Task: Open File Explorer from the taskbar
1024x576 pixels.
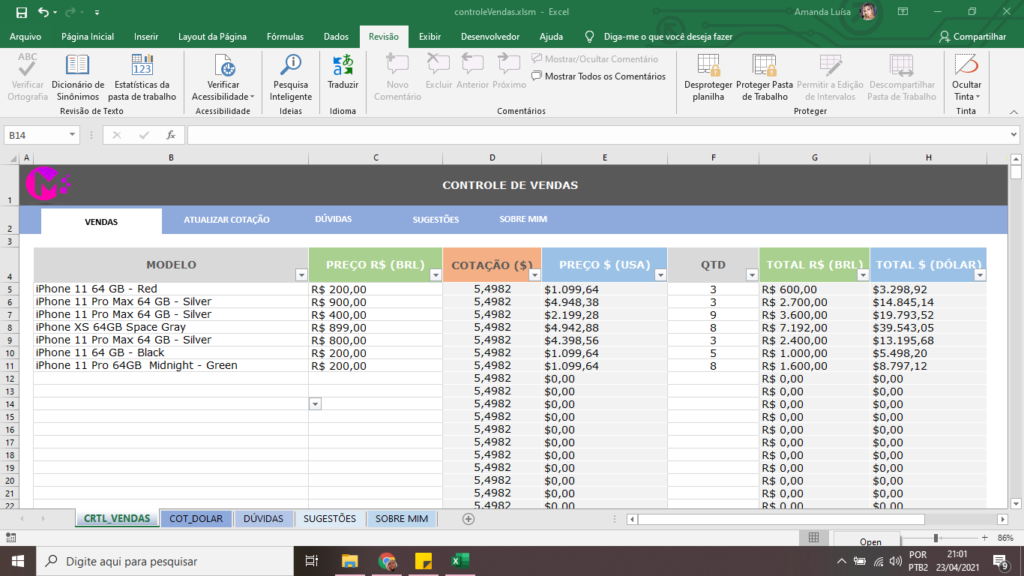Action: 350,561
